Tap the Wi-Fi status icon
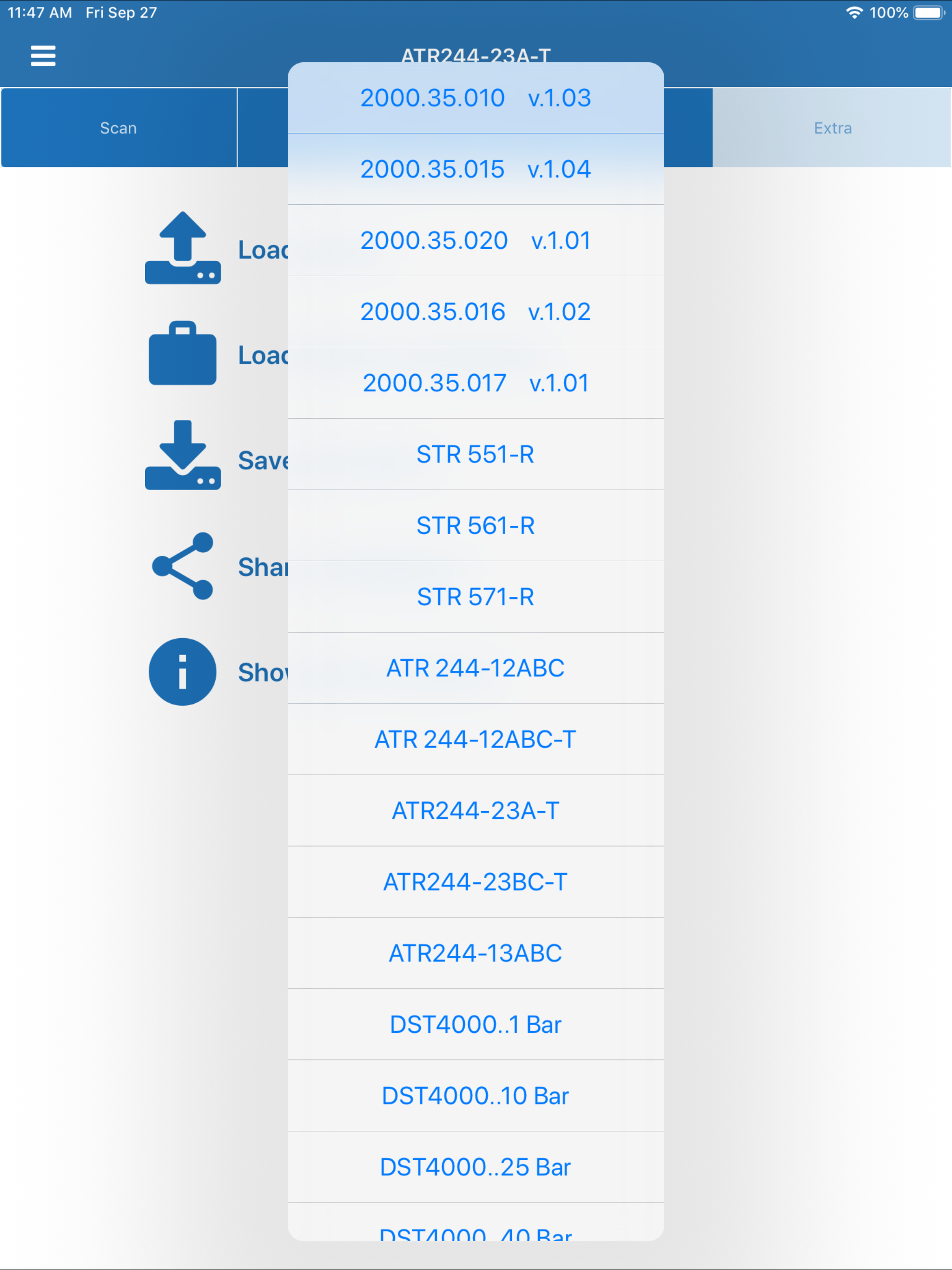This screenshot has height=1270, width=952. coord(854,13)
